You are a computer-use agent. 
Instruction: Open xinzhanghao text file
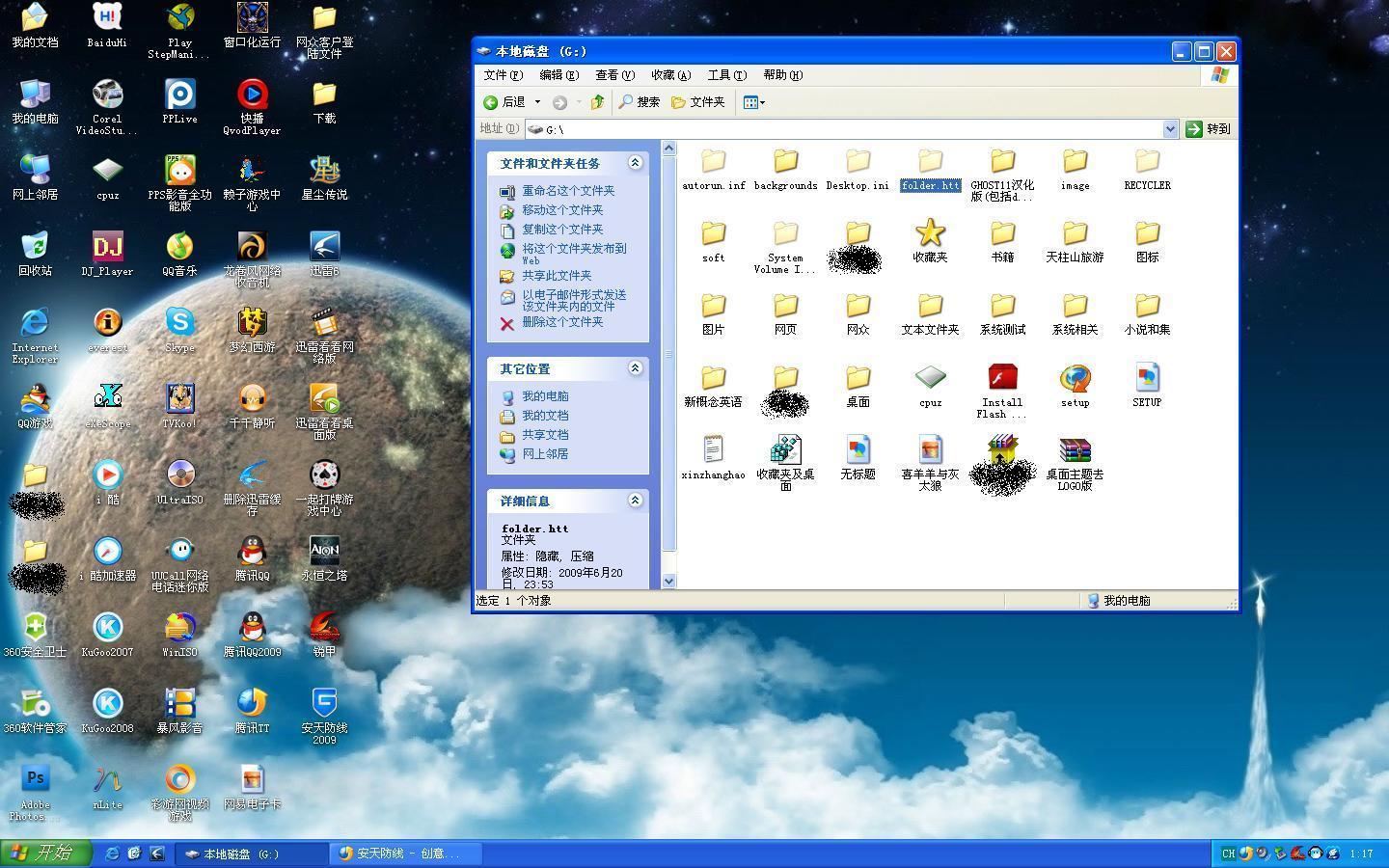click(x=713, y=458)
